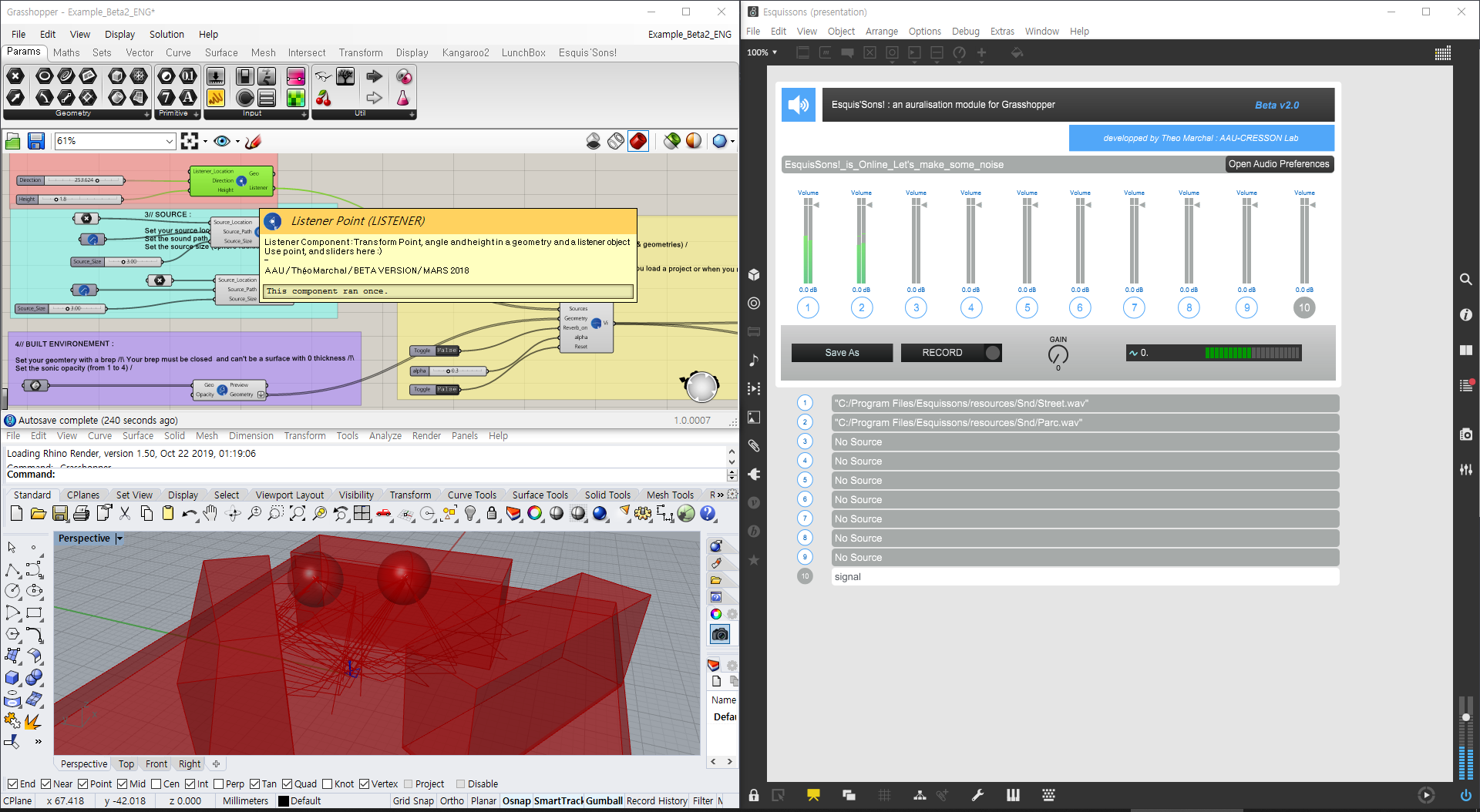The width and height of the screenshot is (1480, 812).
Task: Select the Rhino Pan hand tool
Action: coord(210,513)
